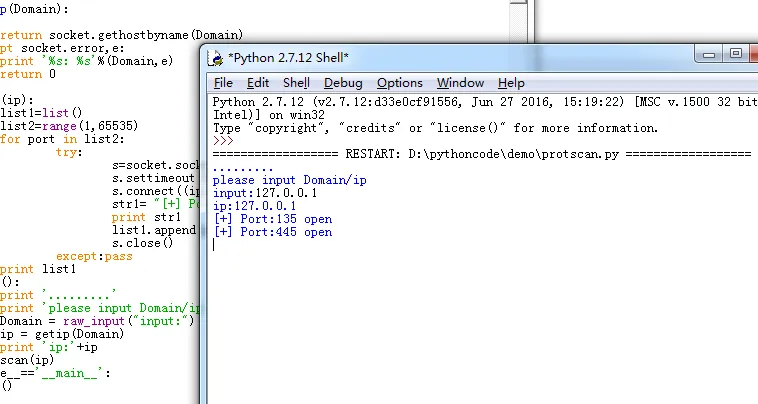The image size is (758, 404).
Task: Open the Edit menu
Action: click(x=258, y=83)
